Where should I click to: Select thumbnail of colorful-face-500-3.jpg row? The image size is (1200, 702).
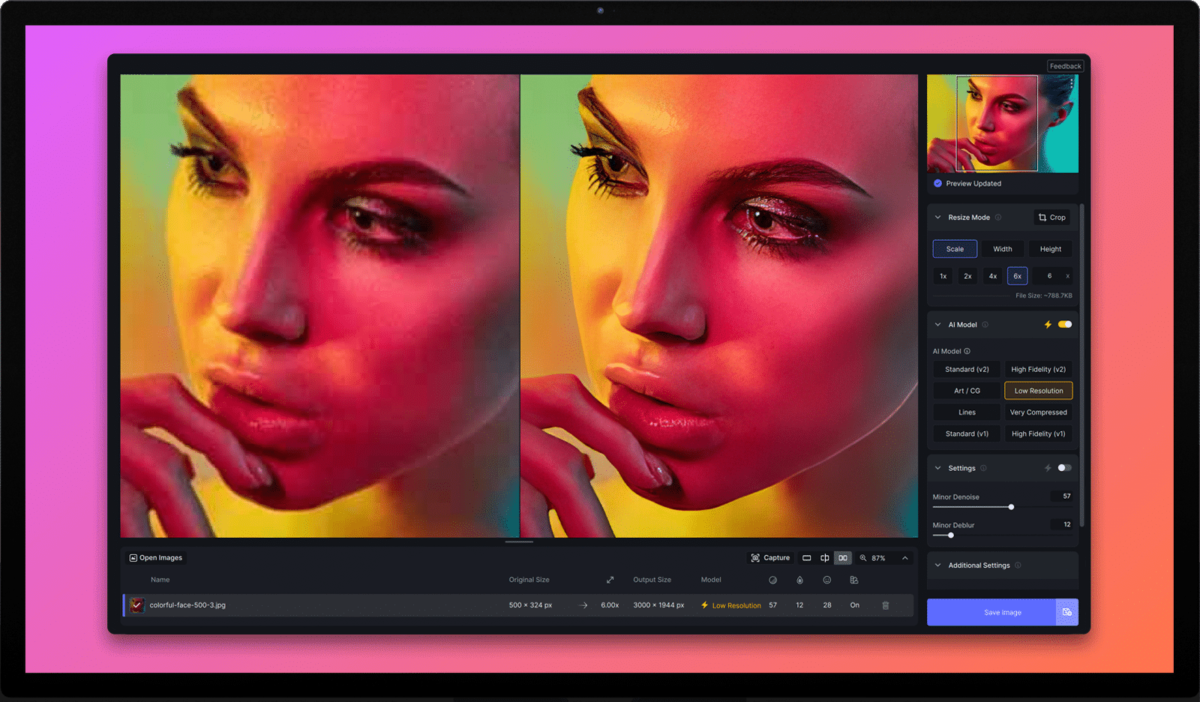tap(137, 605)
